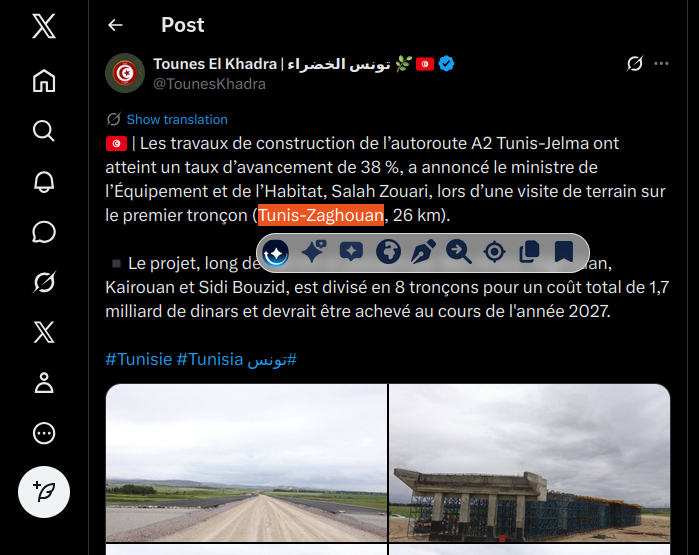Click the bookmark icon in selection toolbar
The width and height of the screenshot is (699, 555).
(x=563, y=251)
